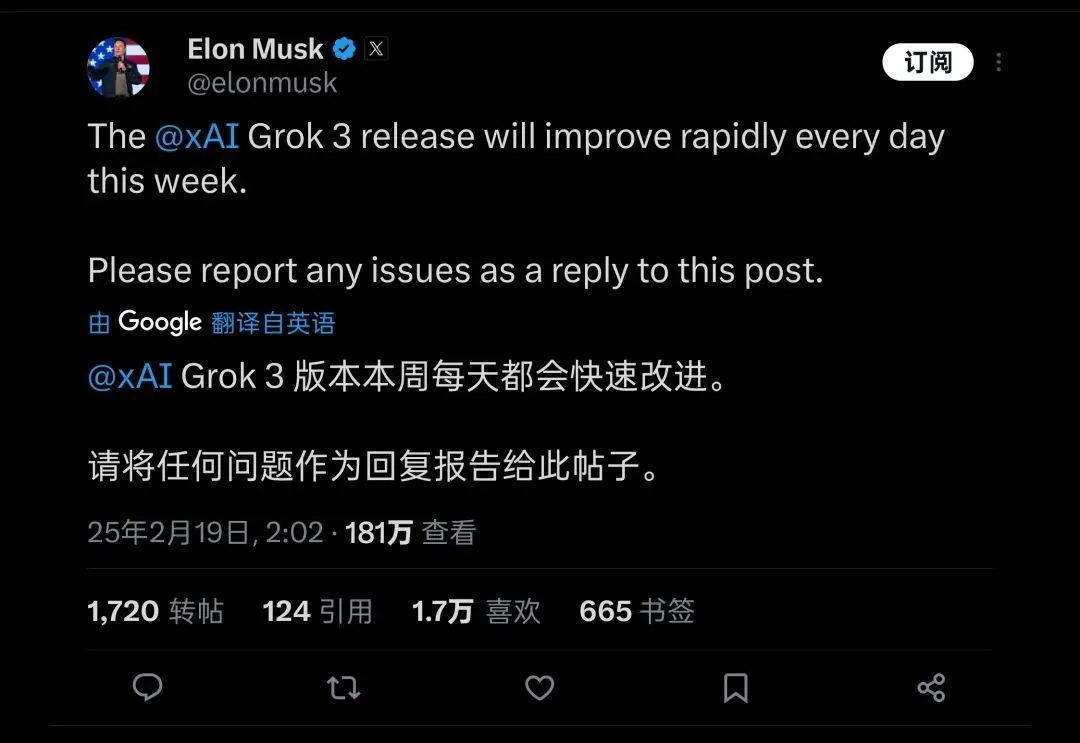Viewport: 1080px width, 743px height.
Task: Click the reply speech bubble icon
Action: [147, 688]
